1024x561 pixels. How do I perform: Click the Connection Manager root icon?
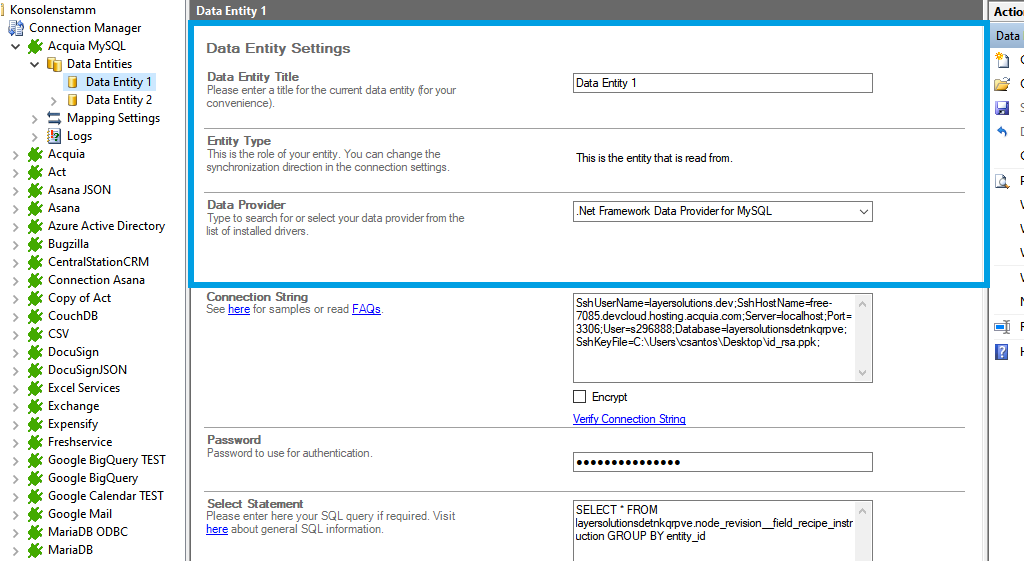coord(16,28)
